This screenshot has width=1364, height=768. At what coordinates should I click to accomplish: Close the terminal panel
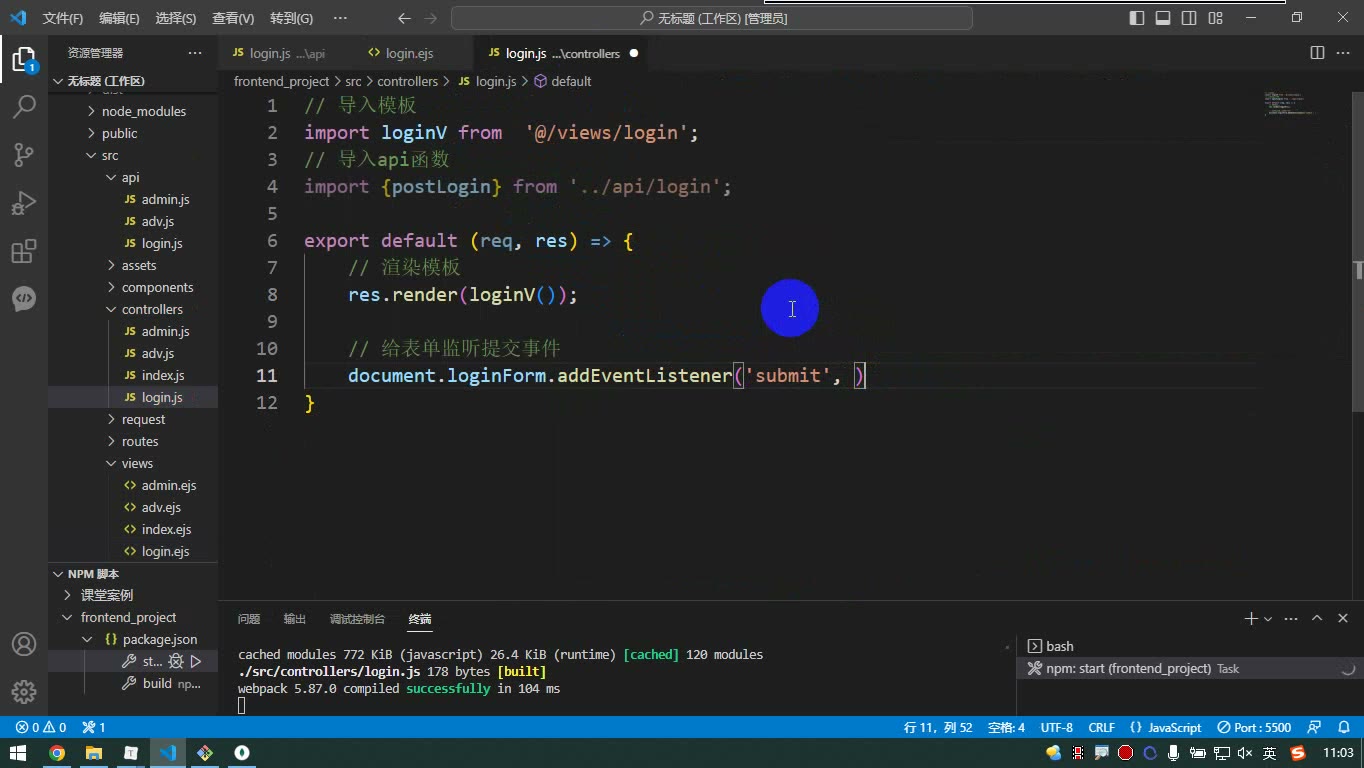coord(1343,619)
